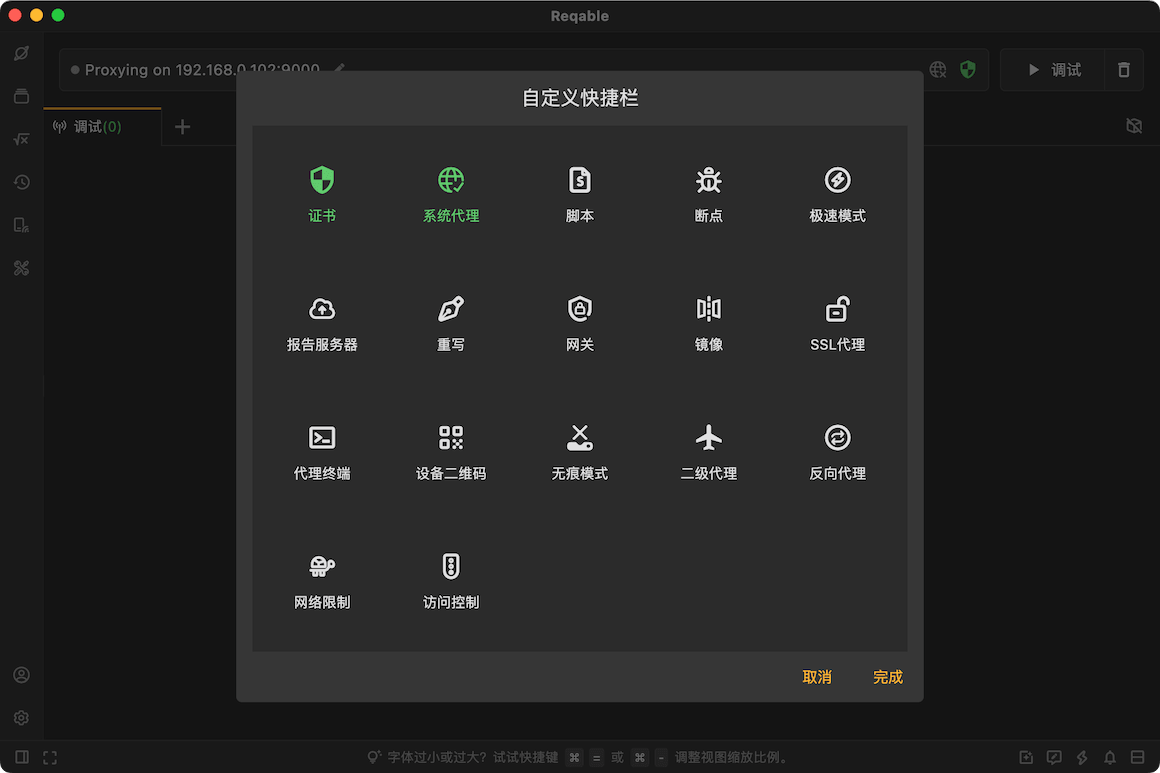Screen dimensions: 1160x773
Task: Click the 取消 cancel button
Action: click(817, 677)
